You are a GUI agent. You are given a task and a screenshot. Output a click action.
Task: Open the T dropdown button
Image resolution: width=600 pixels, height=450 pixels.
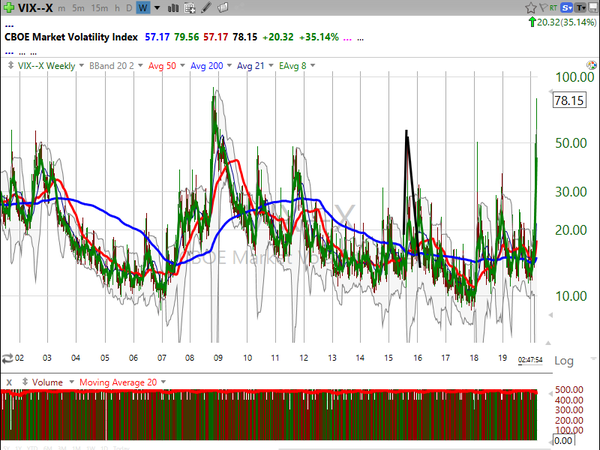[x=580, y=8]
